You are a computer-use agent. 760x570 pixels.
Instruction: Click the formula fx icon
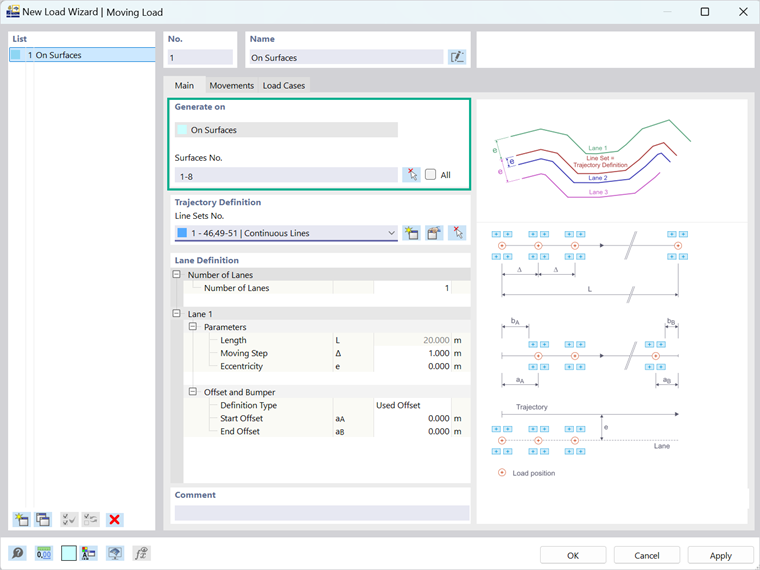141,553
